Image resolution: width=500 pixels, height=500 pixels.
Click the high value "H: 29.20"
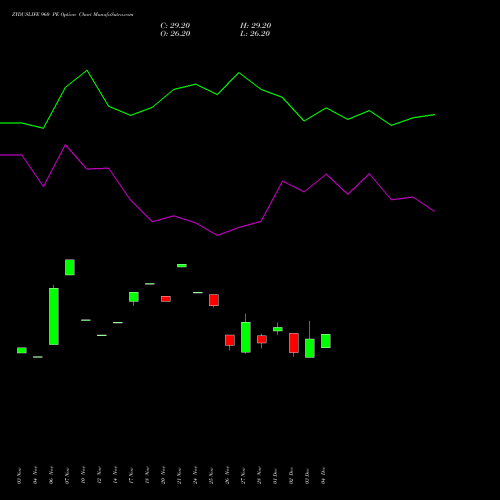[256, 26]
